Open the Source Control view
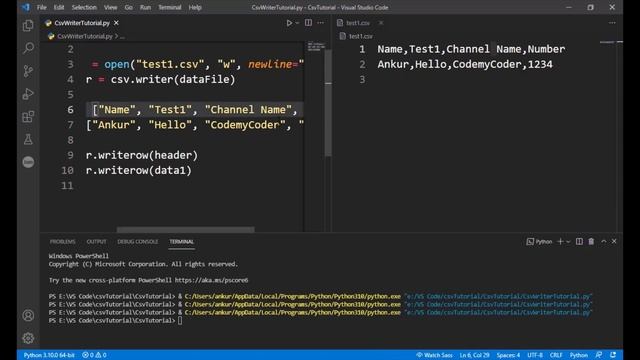This screenshot has width=640, height=360. [28, 71]
